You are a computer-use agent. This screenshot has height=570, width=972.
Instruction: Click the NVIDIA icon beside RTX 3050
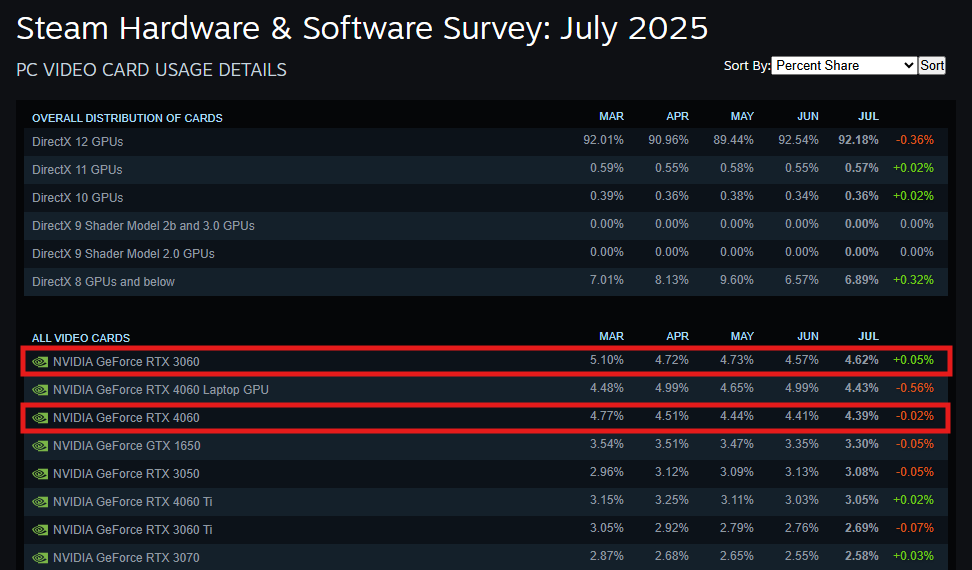(40, 474)
